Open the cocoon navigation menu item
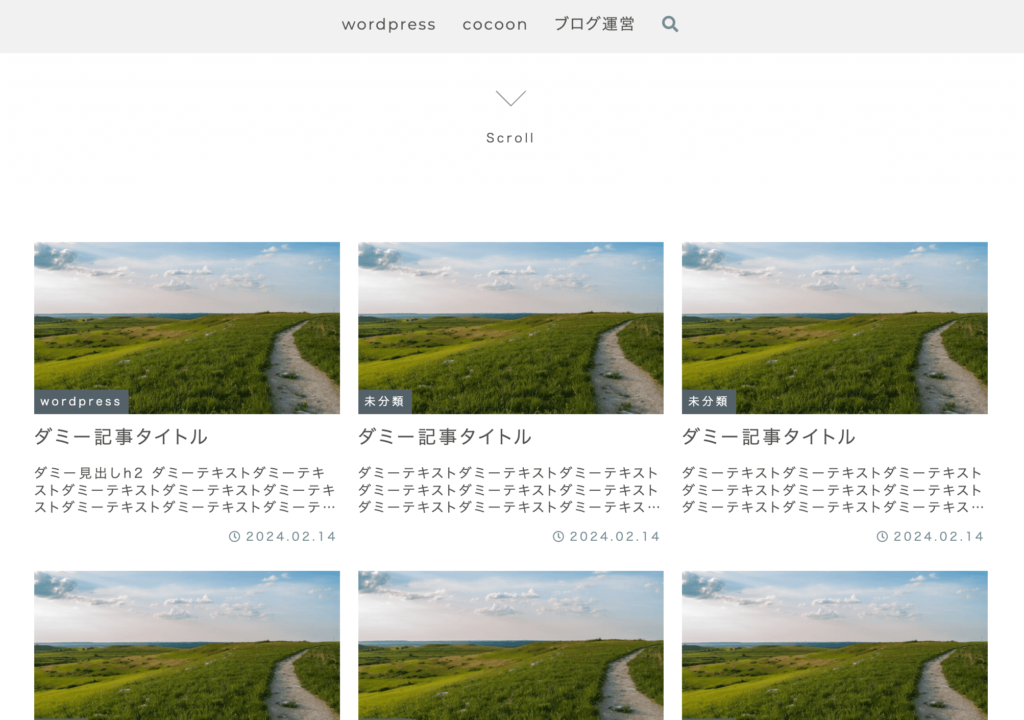 coord(495,24)
